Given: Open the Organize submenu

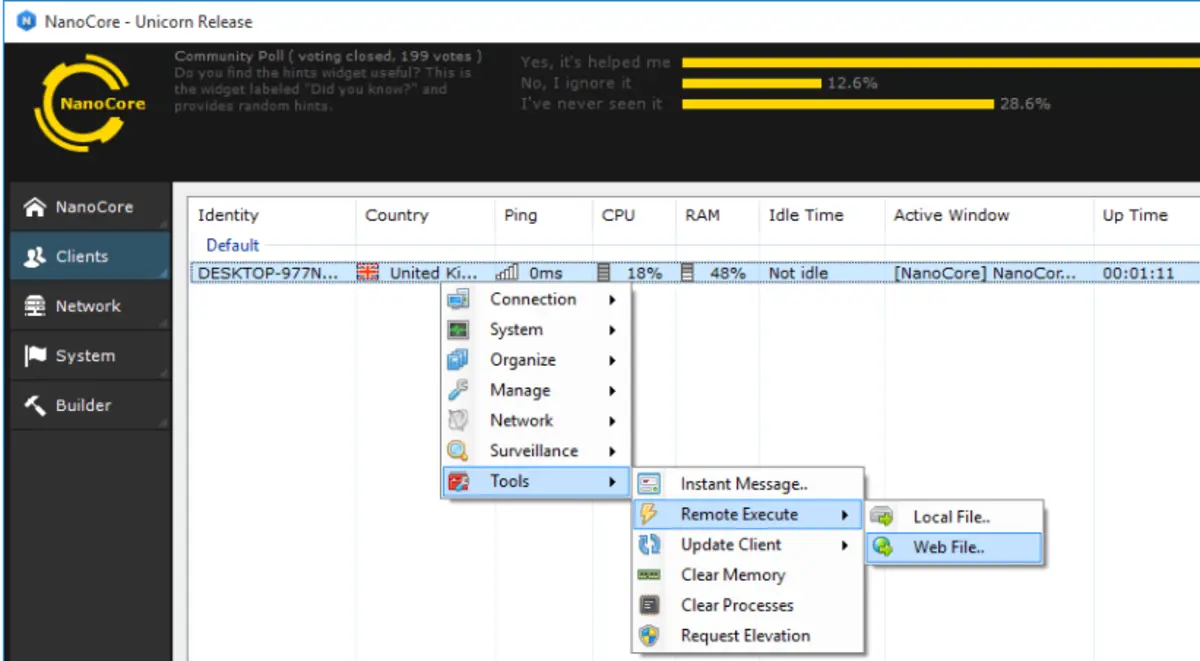Looking at the screenshot, I should click(536, 360).
